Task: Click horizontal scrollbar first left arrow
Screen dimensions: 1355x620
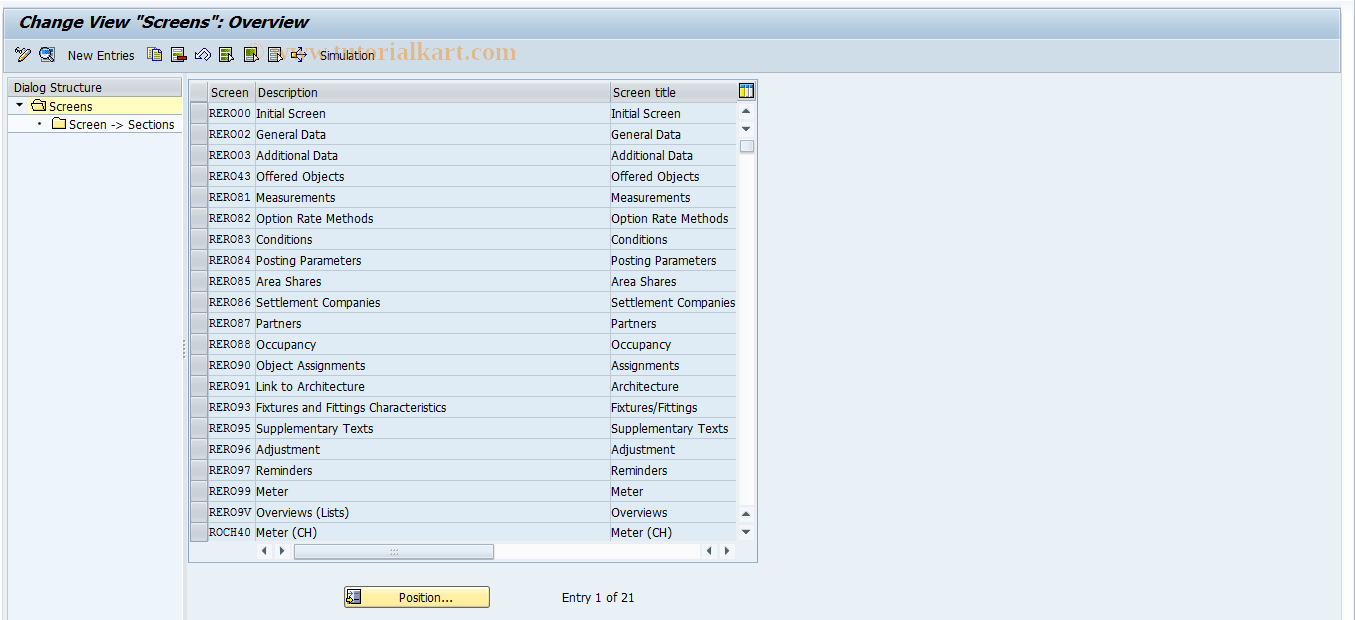Action: (265, 551)
